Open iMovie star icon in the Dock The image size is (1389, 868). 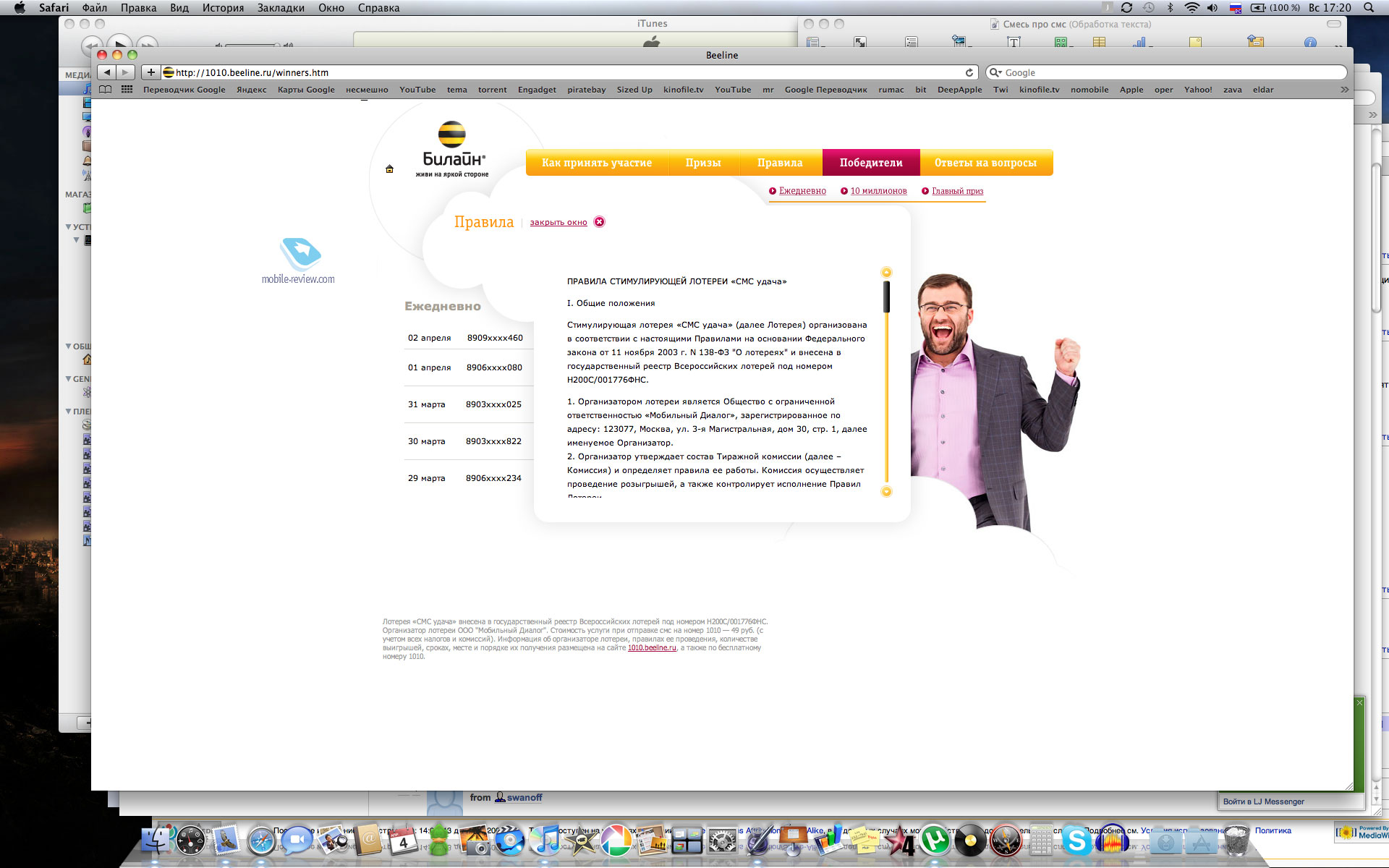tap(580, 841)
